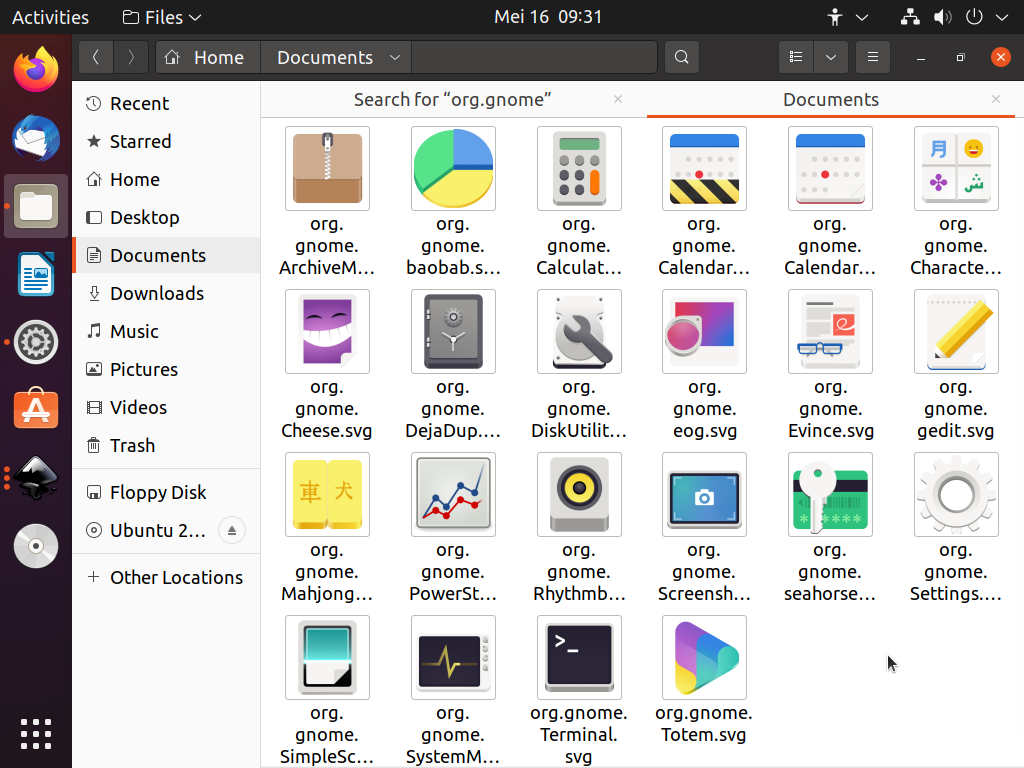Show Applications grid in the dock
The image size is (1024, 768).
pos(36,734)
